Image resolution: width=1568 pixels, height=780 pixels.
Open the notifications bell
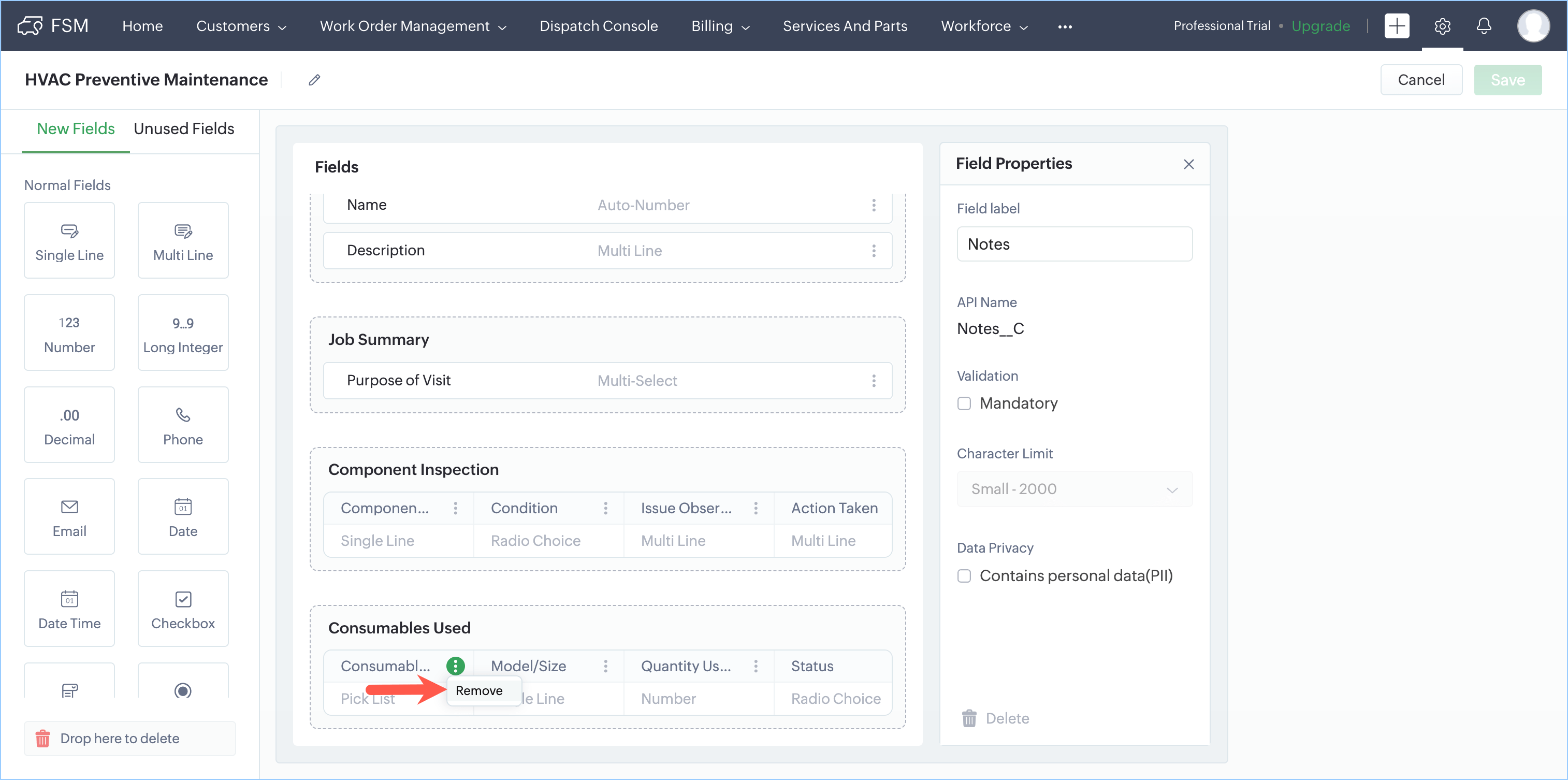pos(1484,26)
